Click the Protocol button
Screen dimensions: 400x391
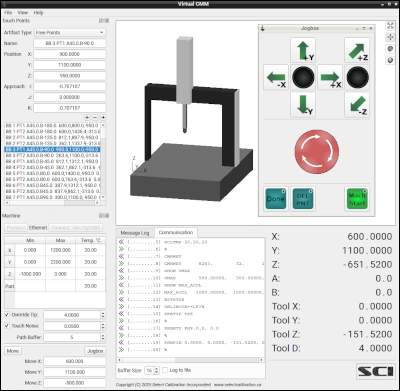click(16, 228)
